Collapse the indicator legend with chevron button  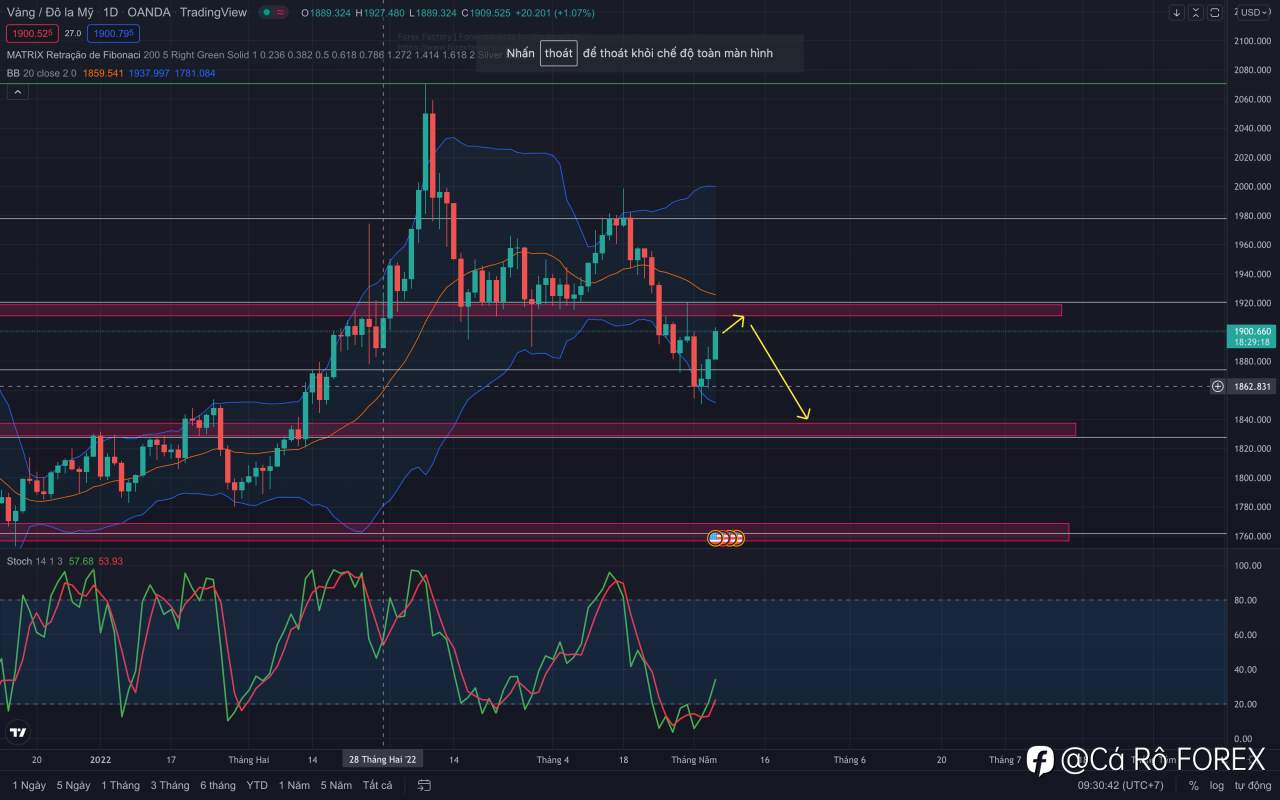coord(17,92)
